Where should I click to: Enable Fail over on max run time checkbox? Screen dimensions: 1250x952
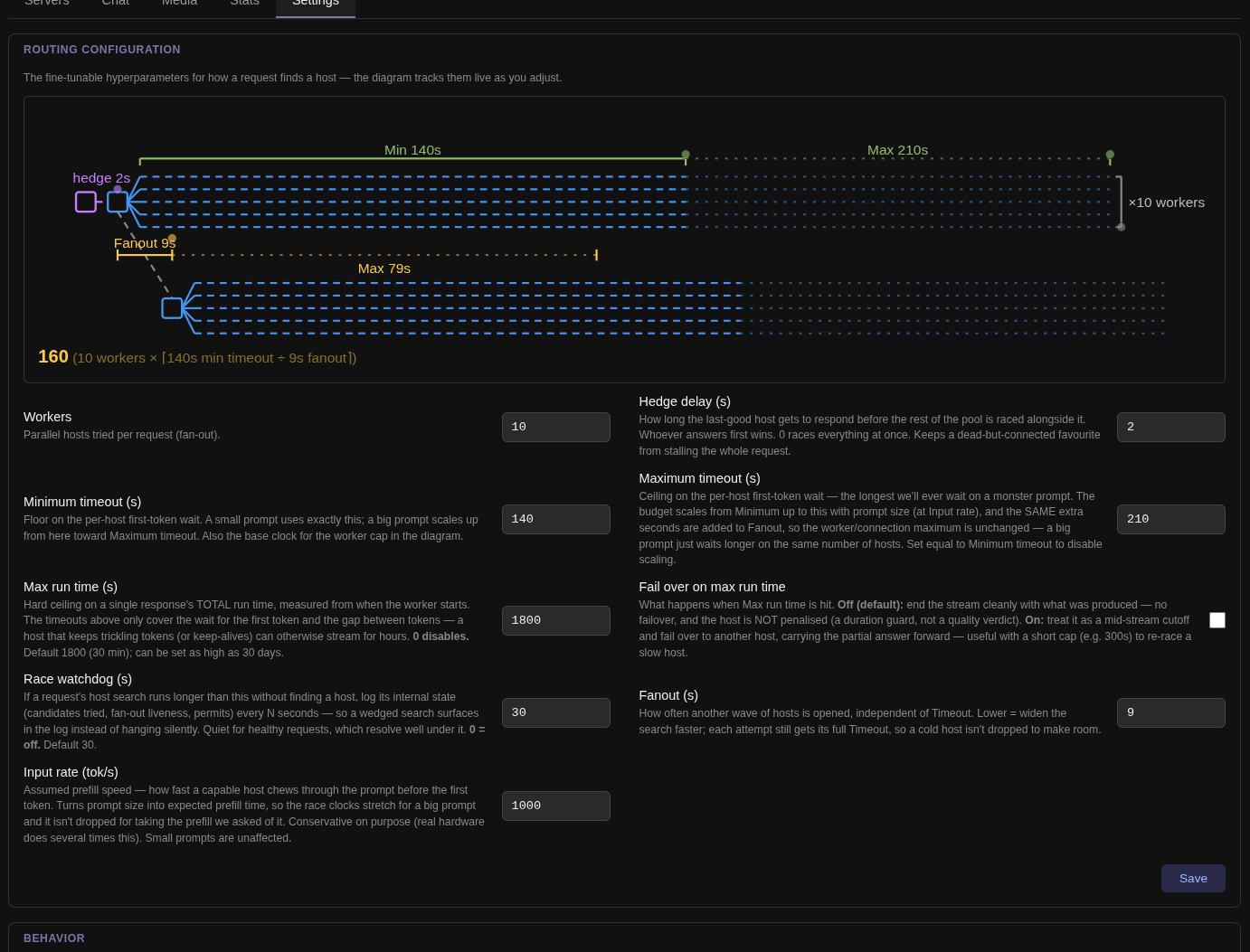pyautogui.click(x=1217, y=620)
